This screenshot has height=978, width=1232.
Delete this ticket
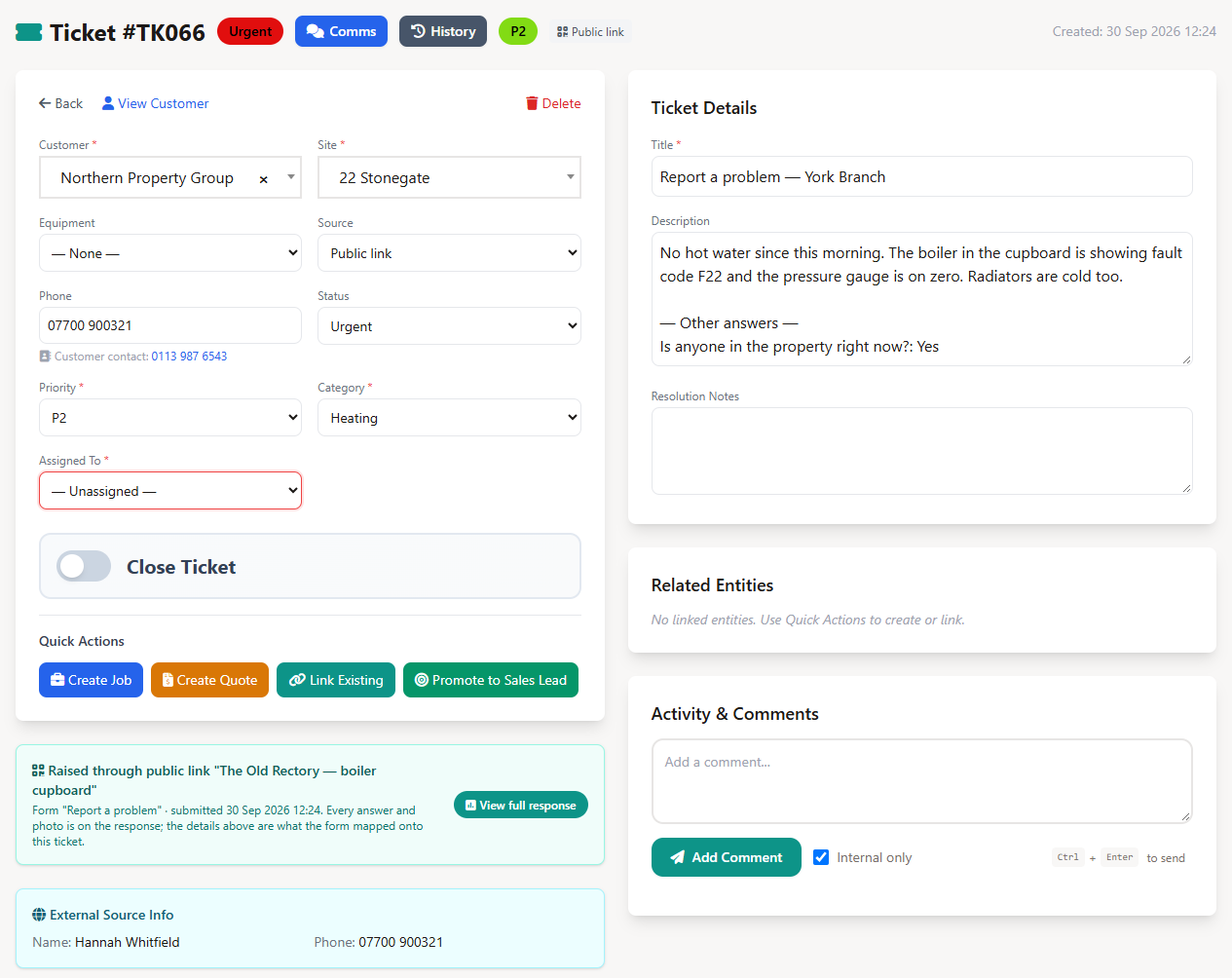[553, 103]
